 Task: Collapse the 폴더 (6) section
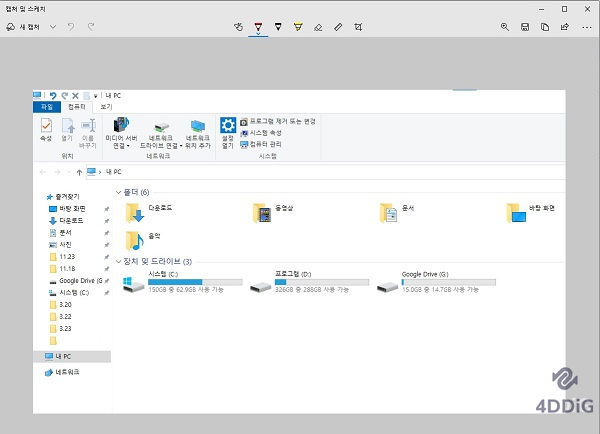pyautogui.click(x=118, y=191)
